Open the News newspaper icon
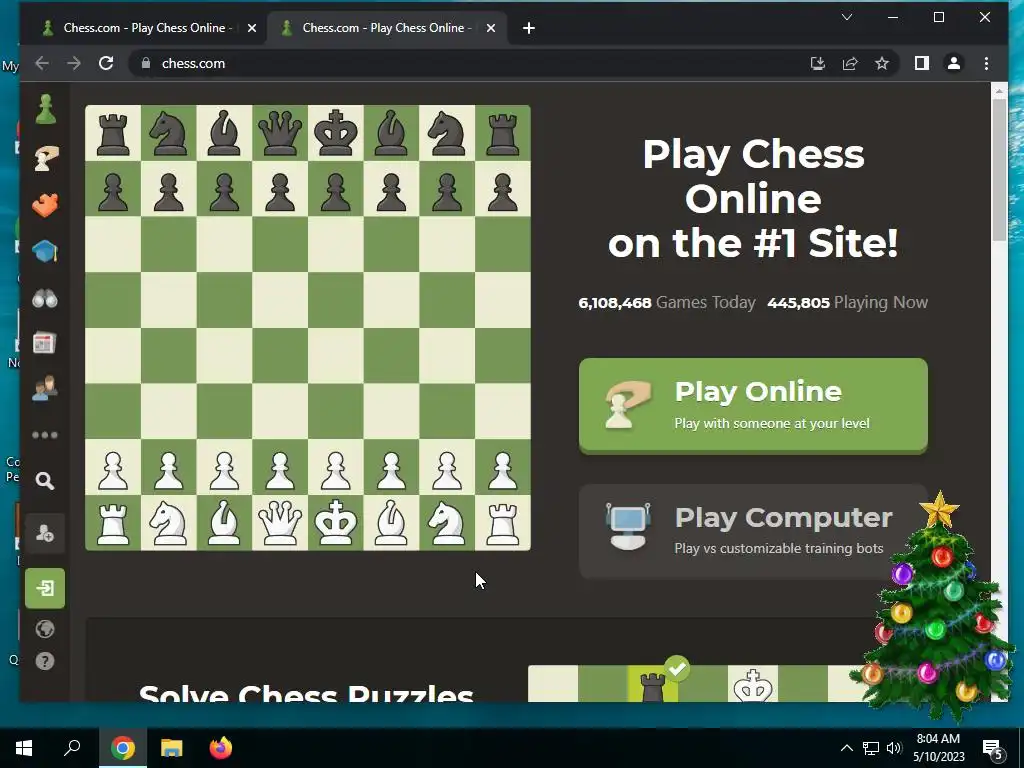This screenshot has height=768, width=1024. click(45, 343)
